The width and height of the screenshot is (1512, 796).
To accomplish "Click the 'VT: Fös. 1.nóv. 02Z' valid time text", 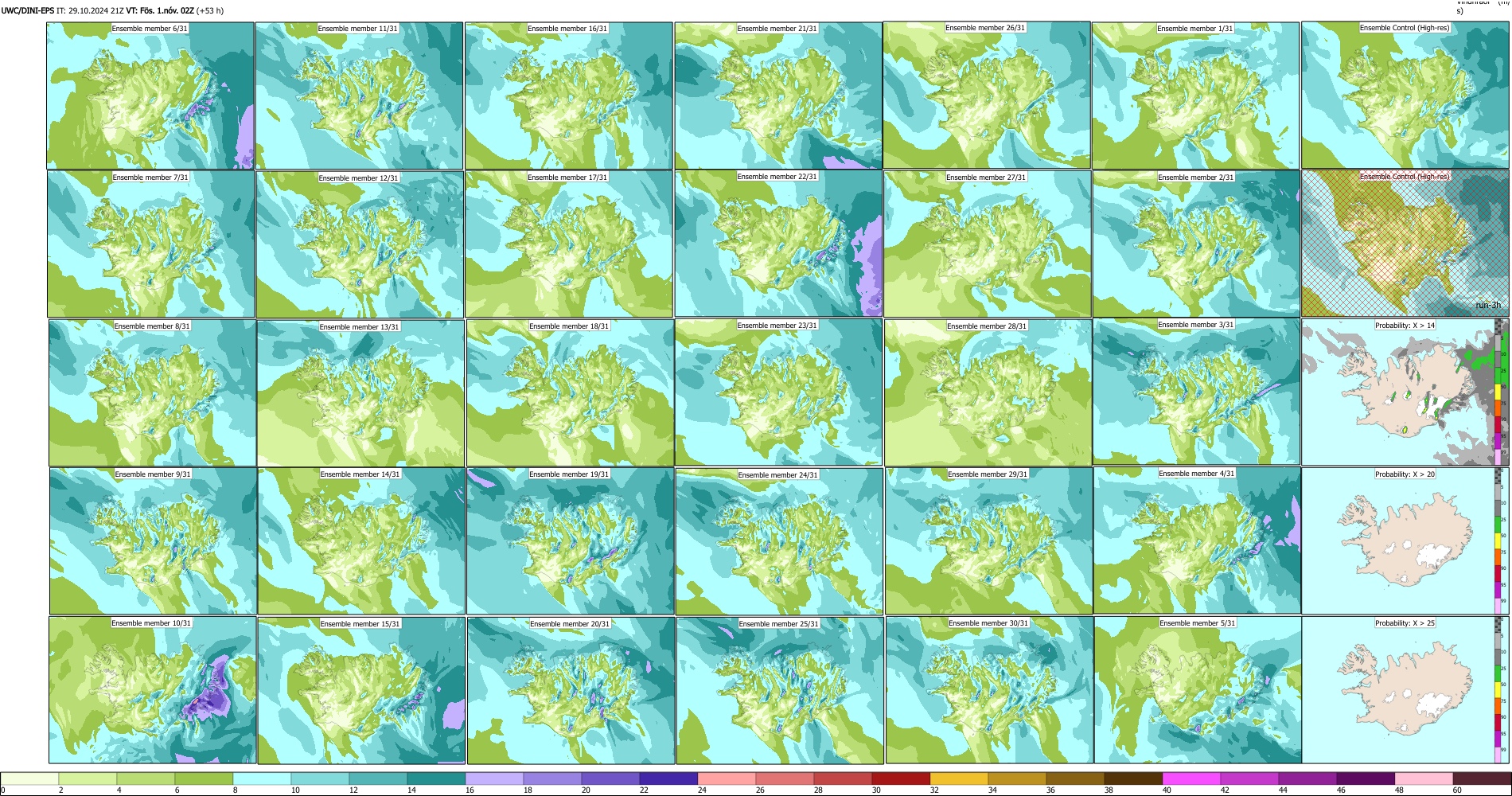I will (160, 11).
